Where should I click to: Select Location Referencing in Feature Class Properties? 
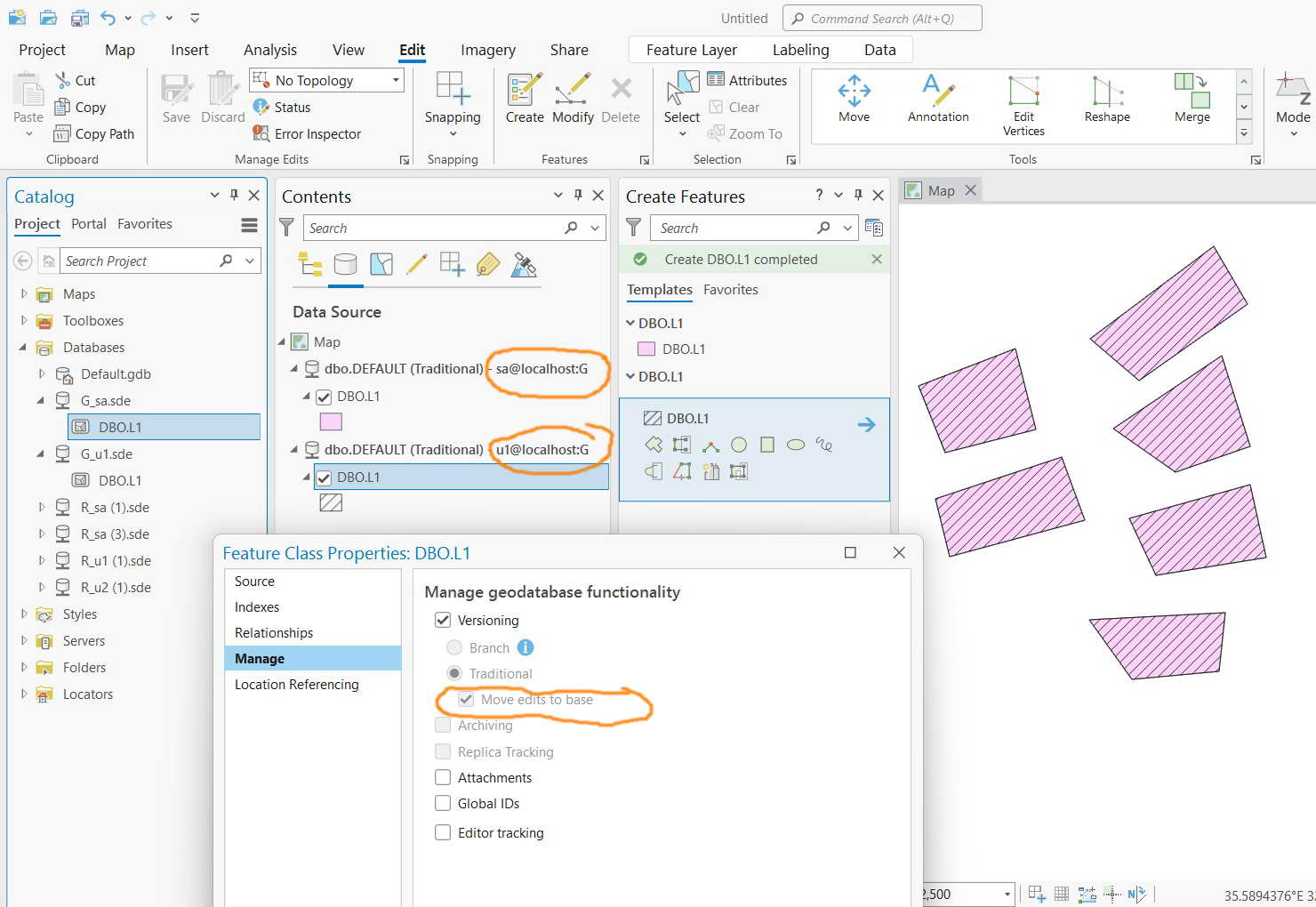click(297, 684)
